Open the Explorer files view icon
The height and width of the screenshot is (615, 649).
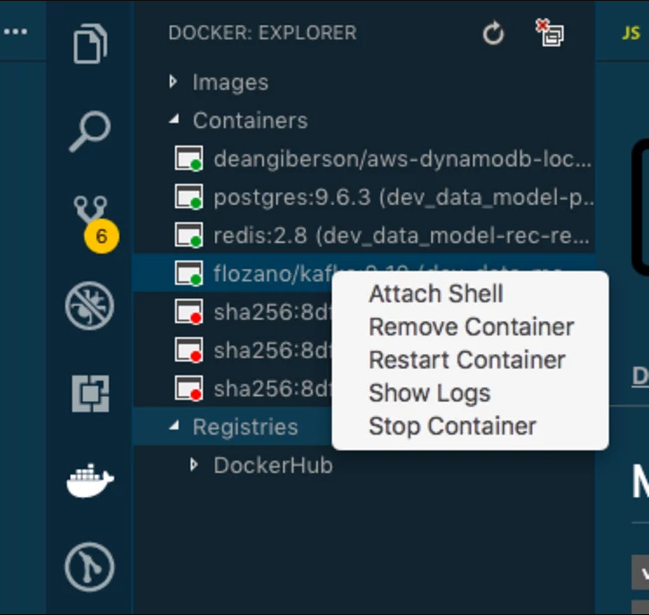coord(90,43)
